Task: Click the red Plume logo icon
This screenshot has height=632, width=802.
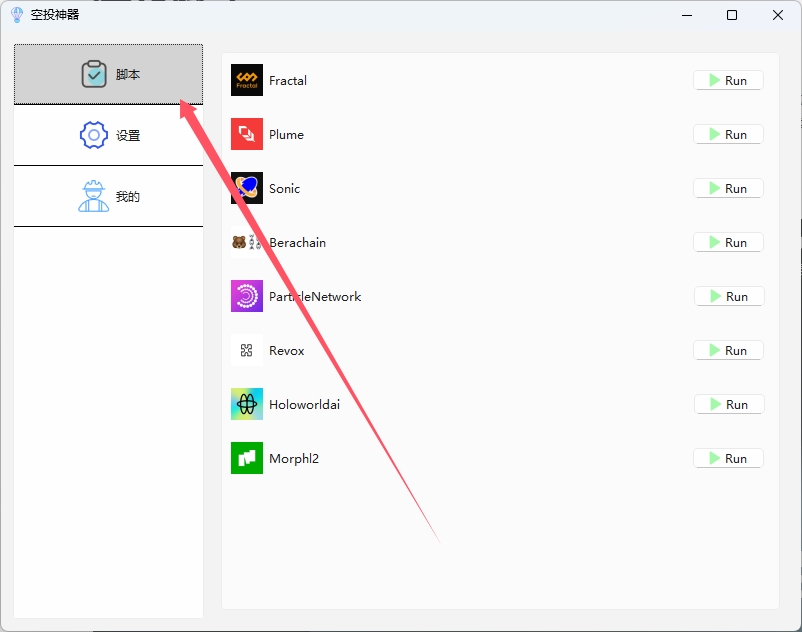Action: (x=247, y=134)
